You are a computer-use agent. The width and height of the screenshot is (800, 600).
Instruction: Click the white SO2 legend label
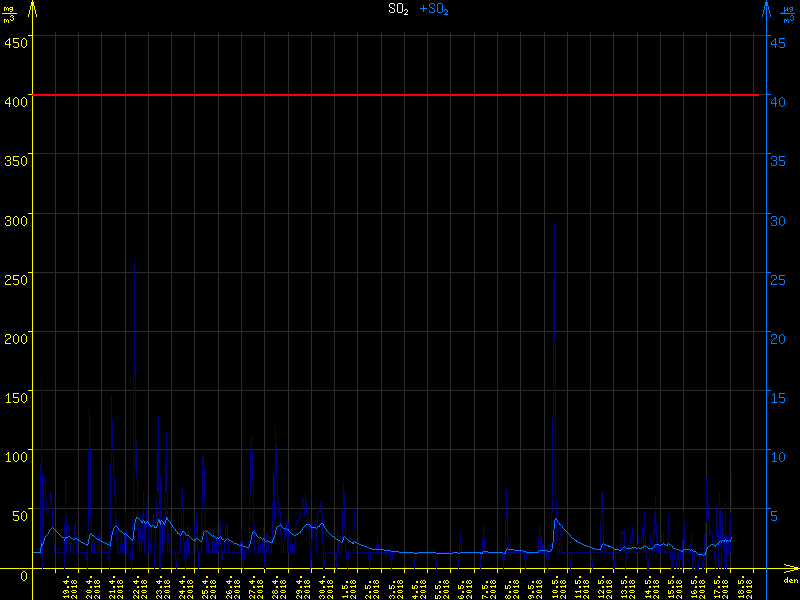[397, 9]
